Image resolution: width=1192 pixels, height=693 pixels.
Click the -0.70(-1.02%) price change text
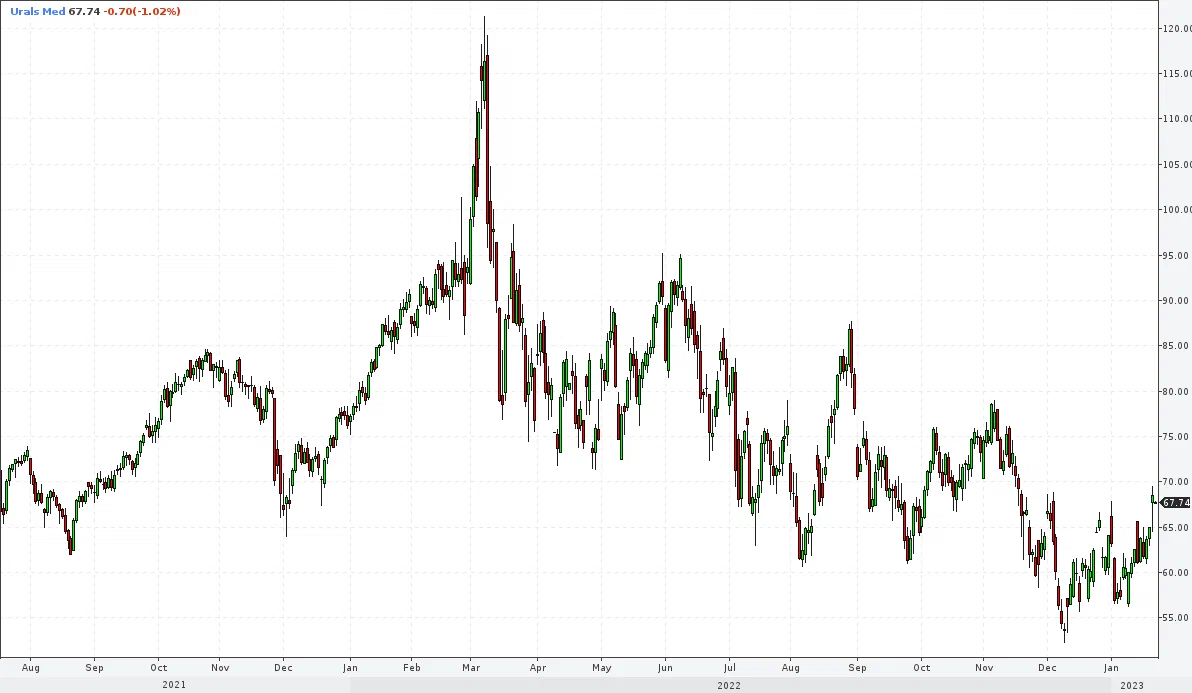tap(142, 11)
